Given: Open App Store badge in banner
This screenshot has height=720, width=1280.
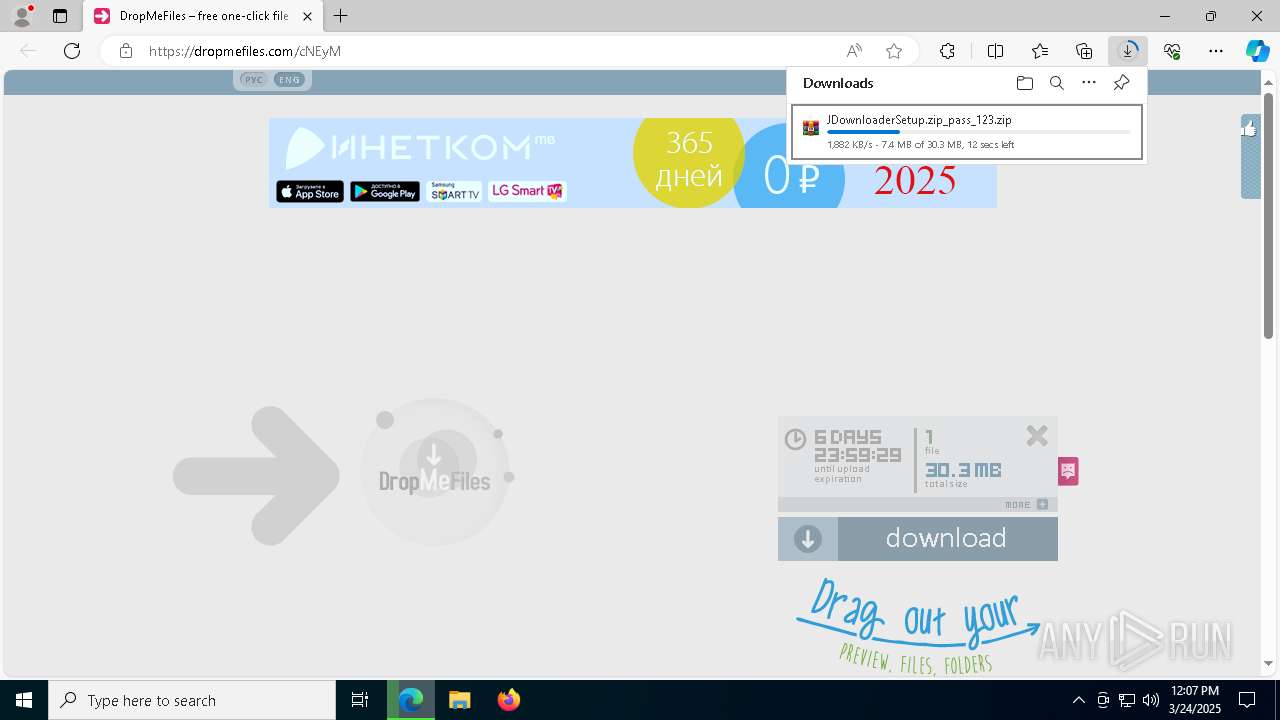Looking at the screenshot, I should pyautogui.click(x=310, y=192).
